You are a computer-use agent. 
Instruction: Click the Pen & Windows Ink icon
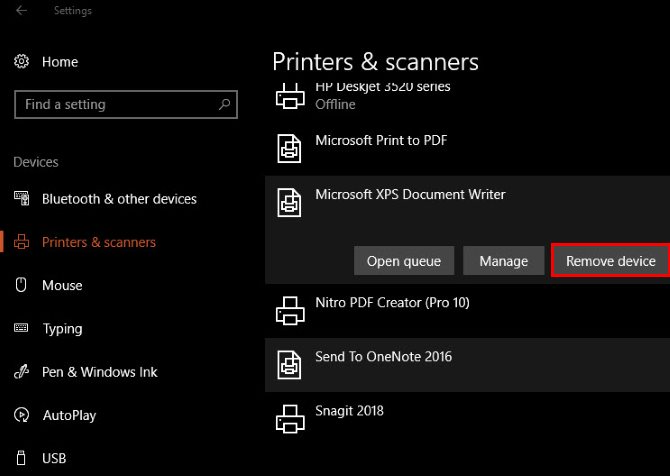point(22,372)
